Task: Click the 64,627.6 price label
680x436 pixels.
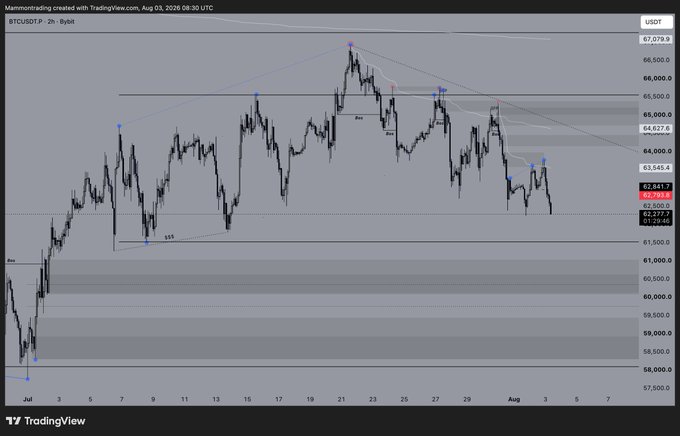Action: (x=656, y=128)
